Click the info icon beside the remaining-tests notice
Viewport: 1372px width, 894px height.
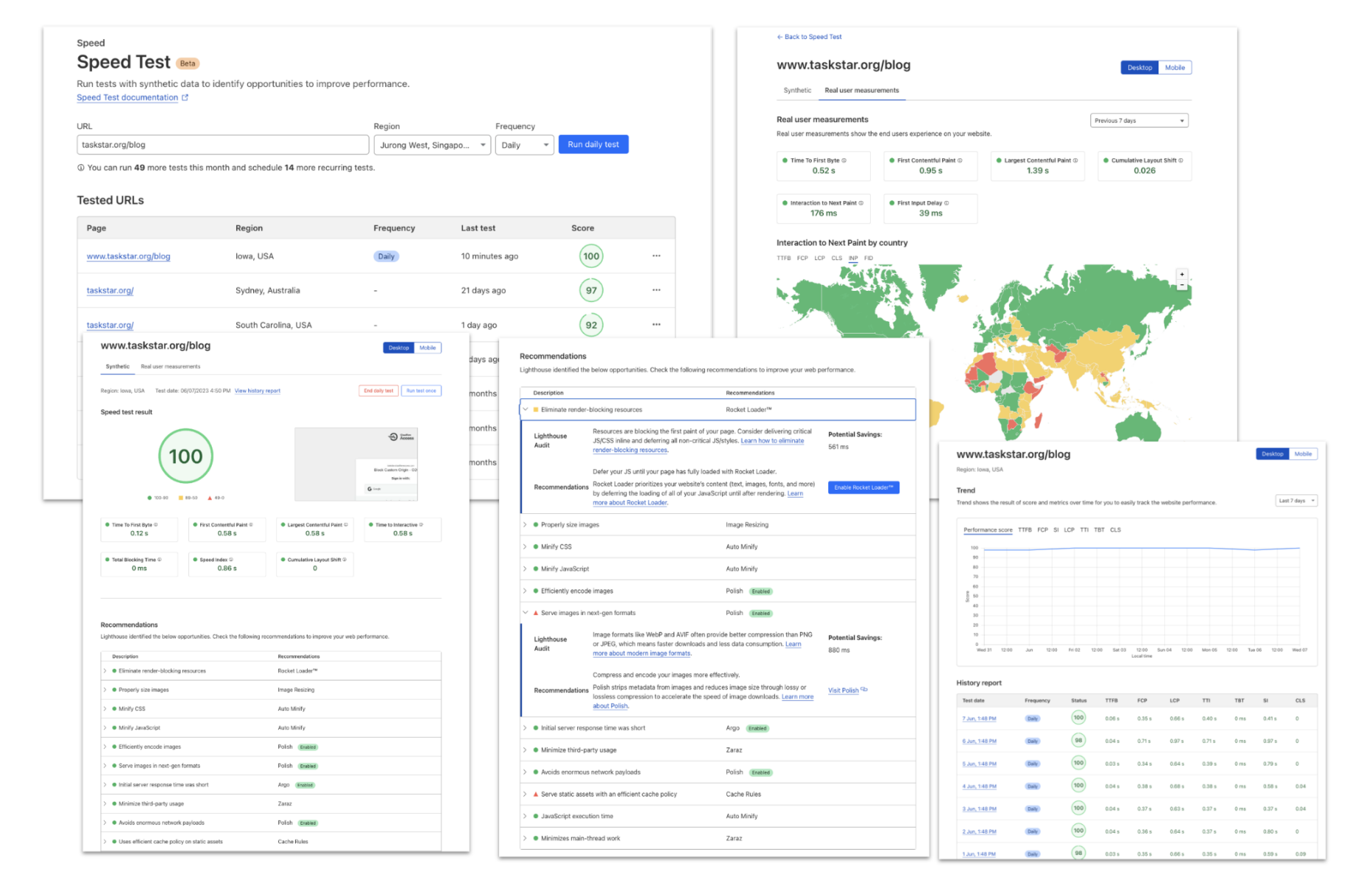[x=80, y=168]
